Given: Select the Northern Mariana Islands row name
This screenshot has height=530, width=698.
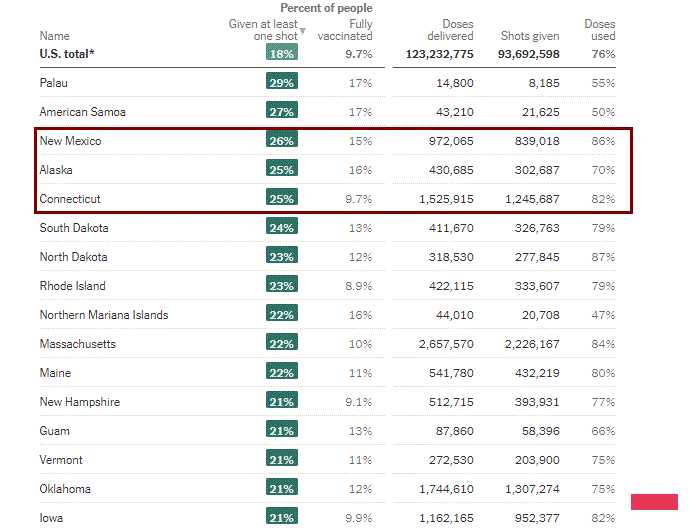Looking at the screenshot, I should pyautogui.click(x=104, y=315).
